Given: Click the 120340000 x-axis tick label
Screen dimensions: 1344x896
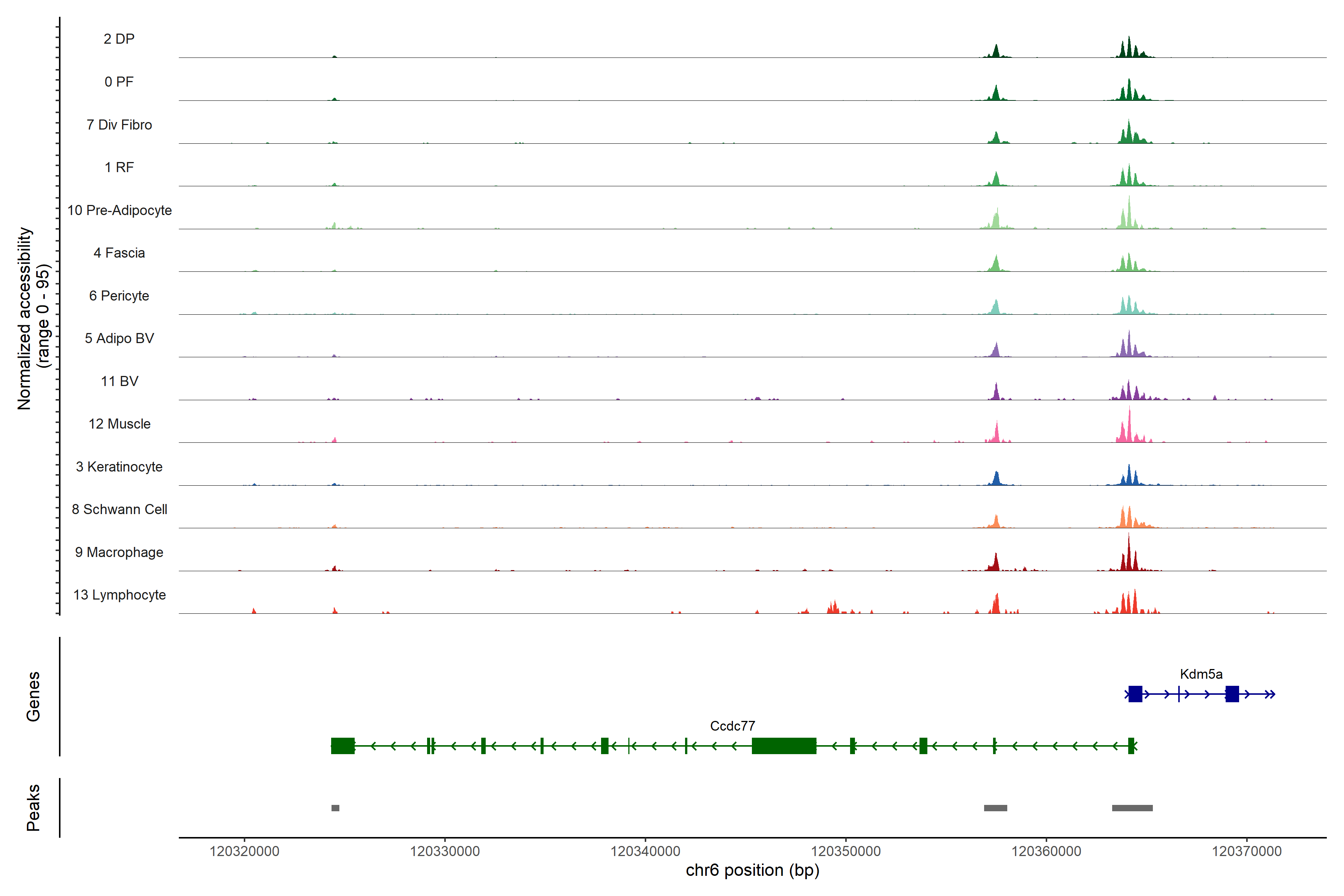Looking at the screenshot, I should pyautogui.click(x=645, y=852).
